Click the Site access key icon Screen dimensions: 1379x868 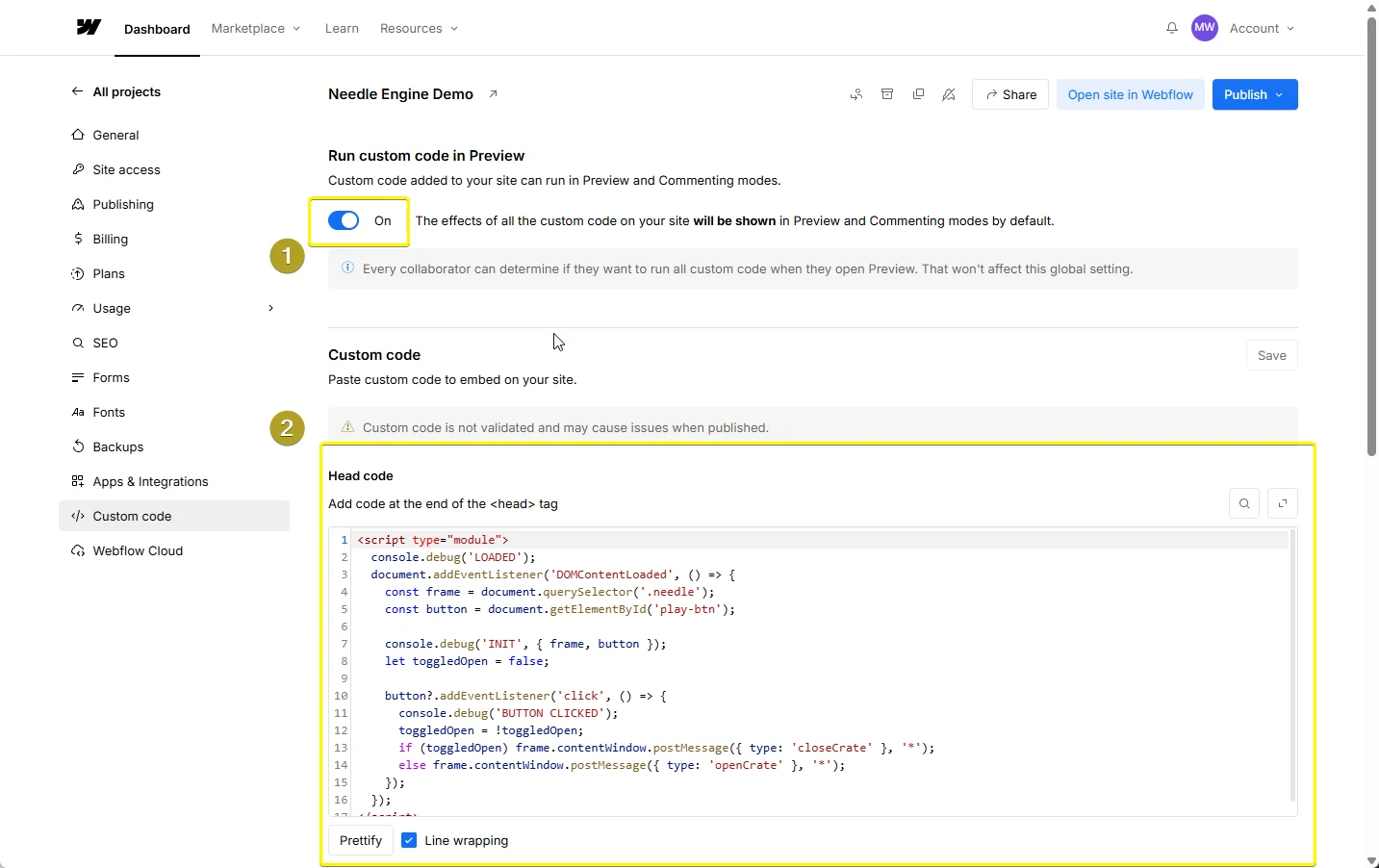pyautogui.click(x=78, y=169)
